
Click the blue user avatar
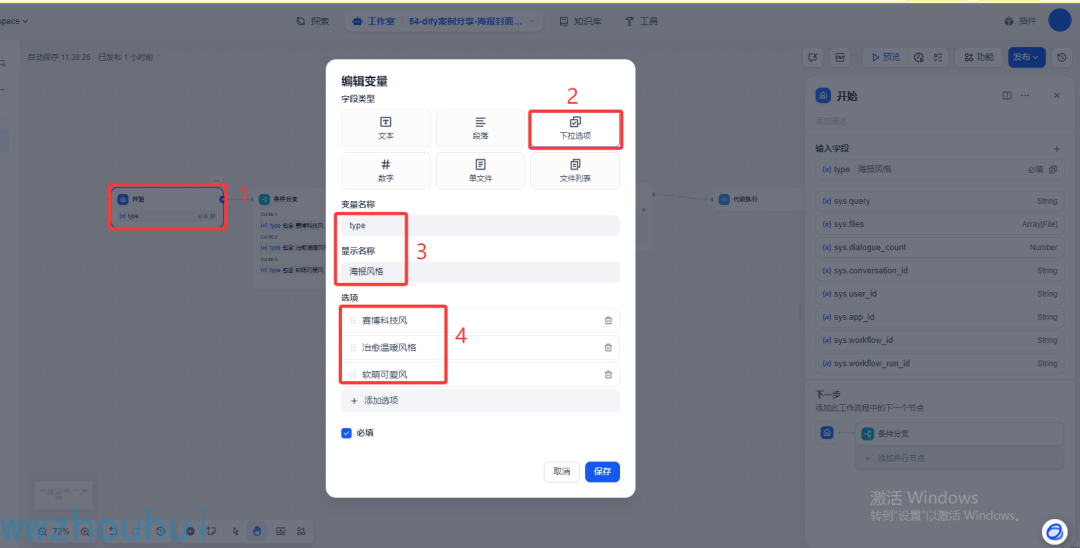pyautogui.click(x=1059, y=21)
